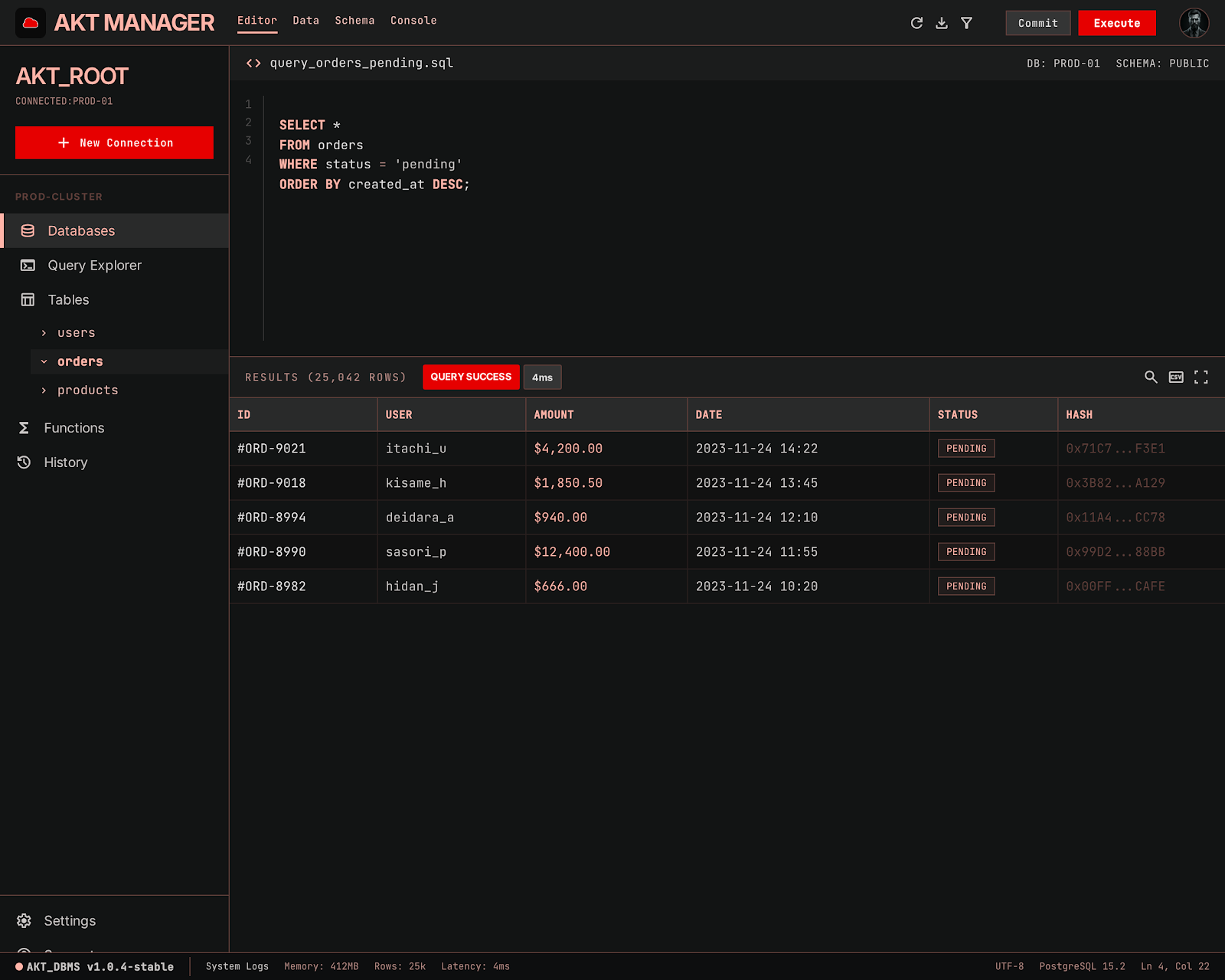Click hash 0x71C7...F3E1
The width and height of the screenshot is (1225, 980).
(1116, 449)
